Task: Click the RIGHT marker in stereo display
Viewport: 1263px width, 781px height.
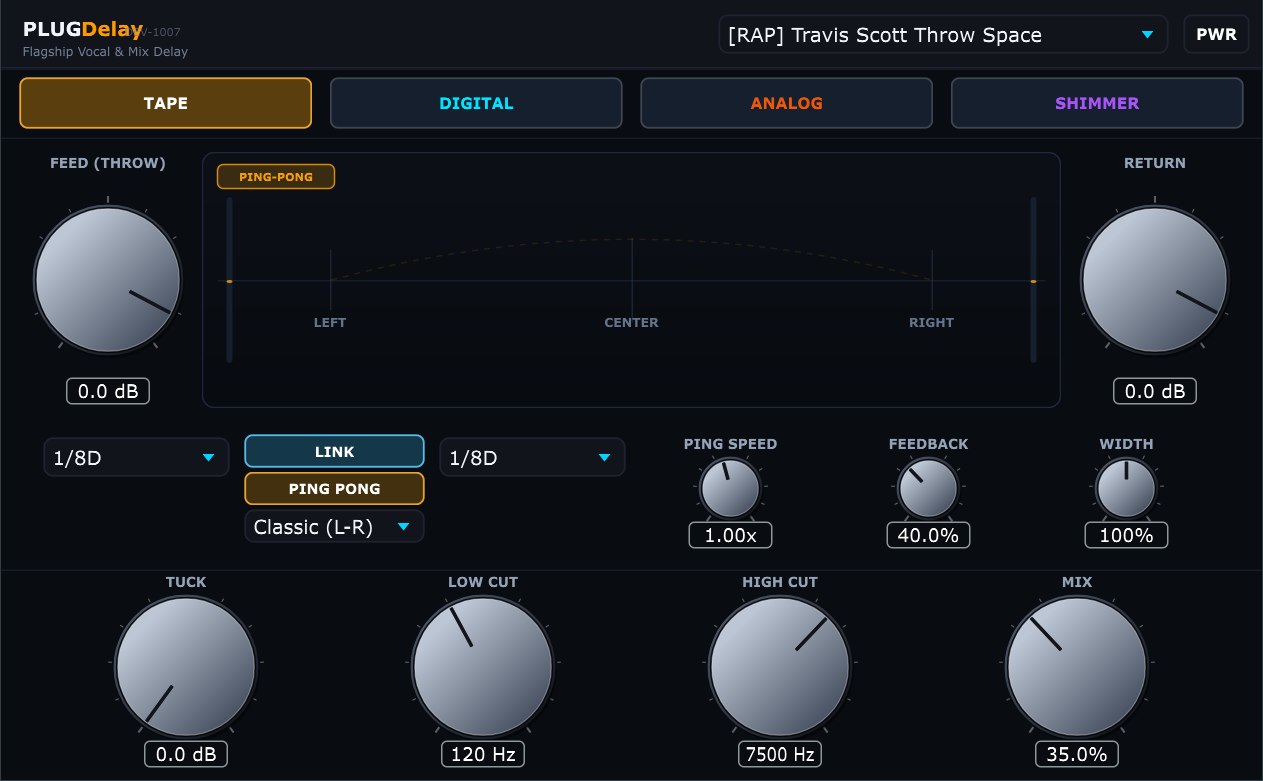Action: (x=932, y=323)
